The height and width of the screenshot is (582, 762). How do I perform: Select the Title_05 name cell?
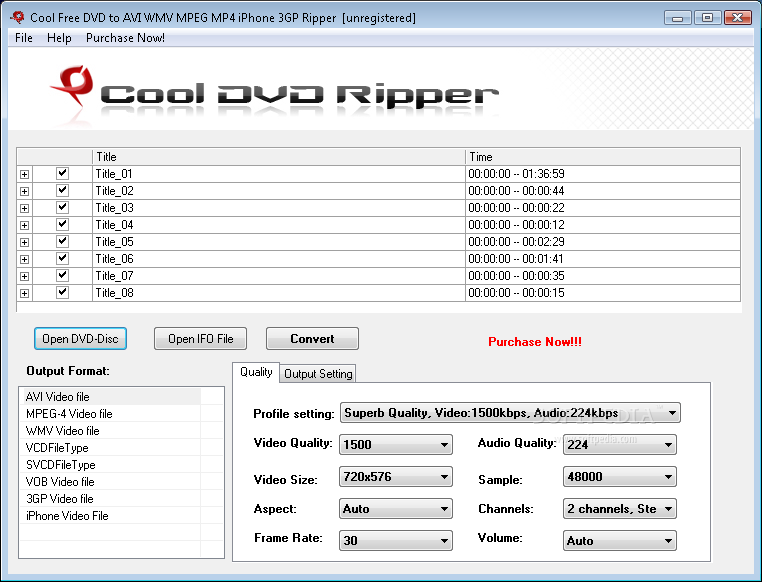tap(278, 242)
